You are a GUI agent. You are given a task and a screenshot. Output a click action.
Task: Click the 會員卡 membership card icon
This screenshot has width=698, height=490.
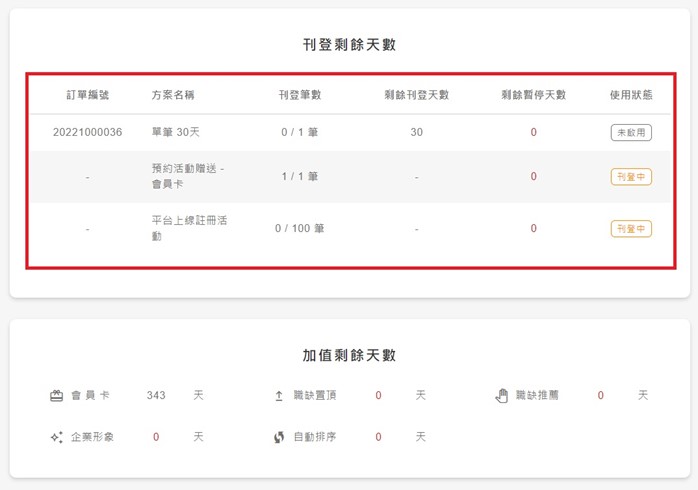point(57,395)
